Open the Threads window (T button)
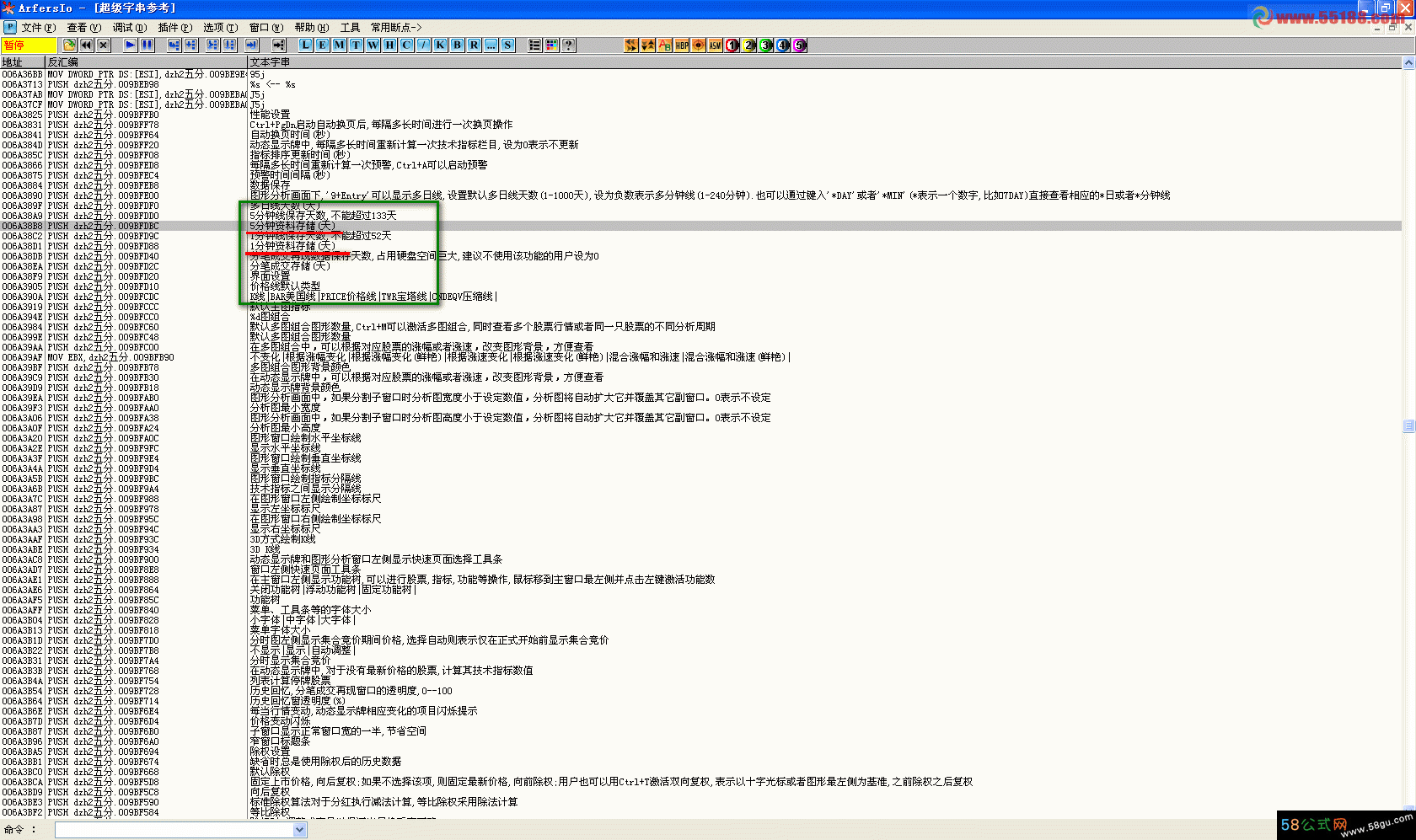Image resolution: width=1416 pixels, height=840 pixels. [356, 45]
